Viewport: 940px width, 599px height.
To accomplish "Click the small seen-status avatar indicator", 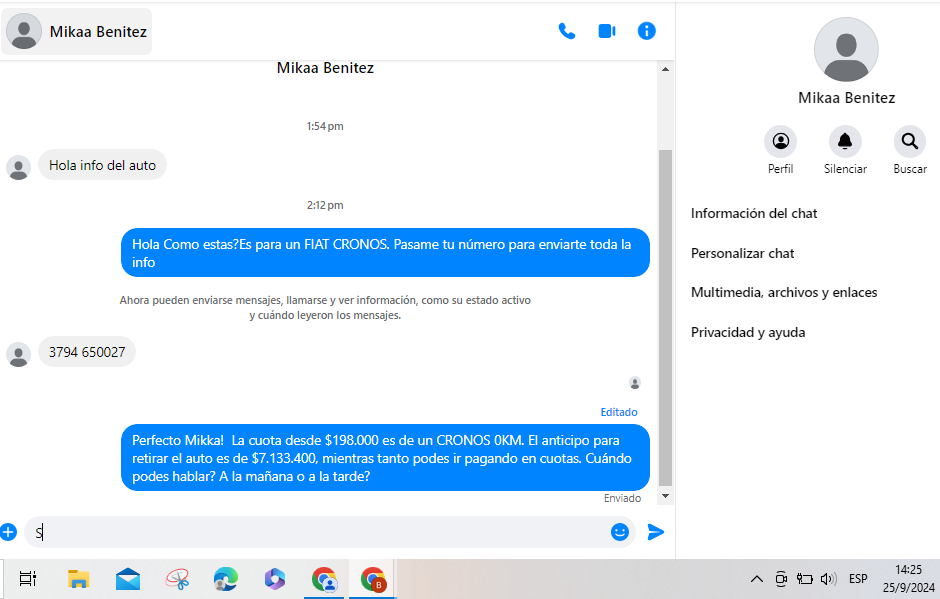I will [635, 383].
